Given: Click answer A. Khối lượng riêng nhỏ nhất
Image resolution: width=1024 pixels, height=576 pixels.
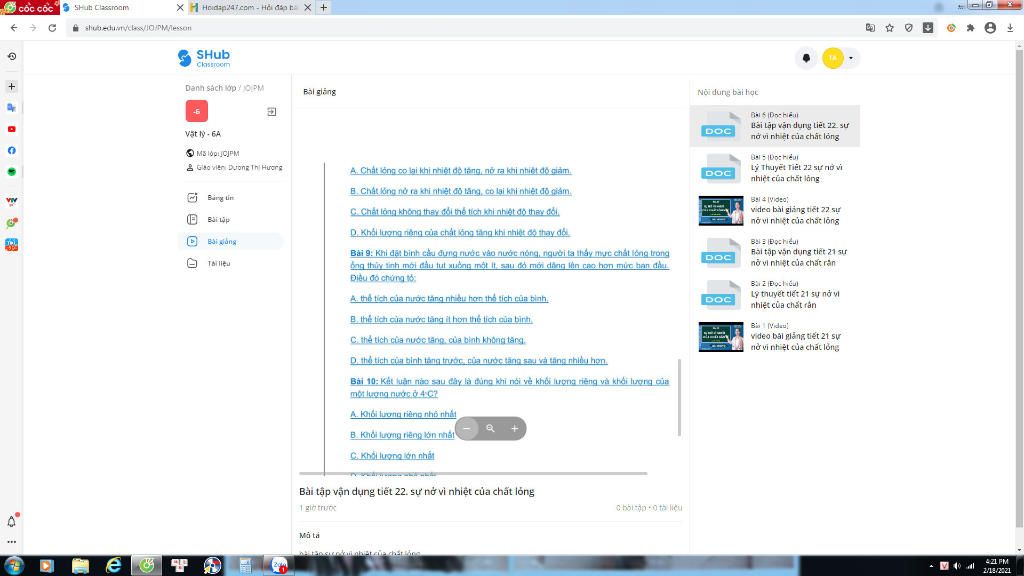Looking at the screenshot, I should 403,414.
